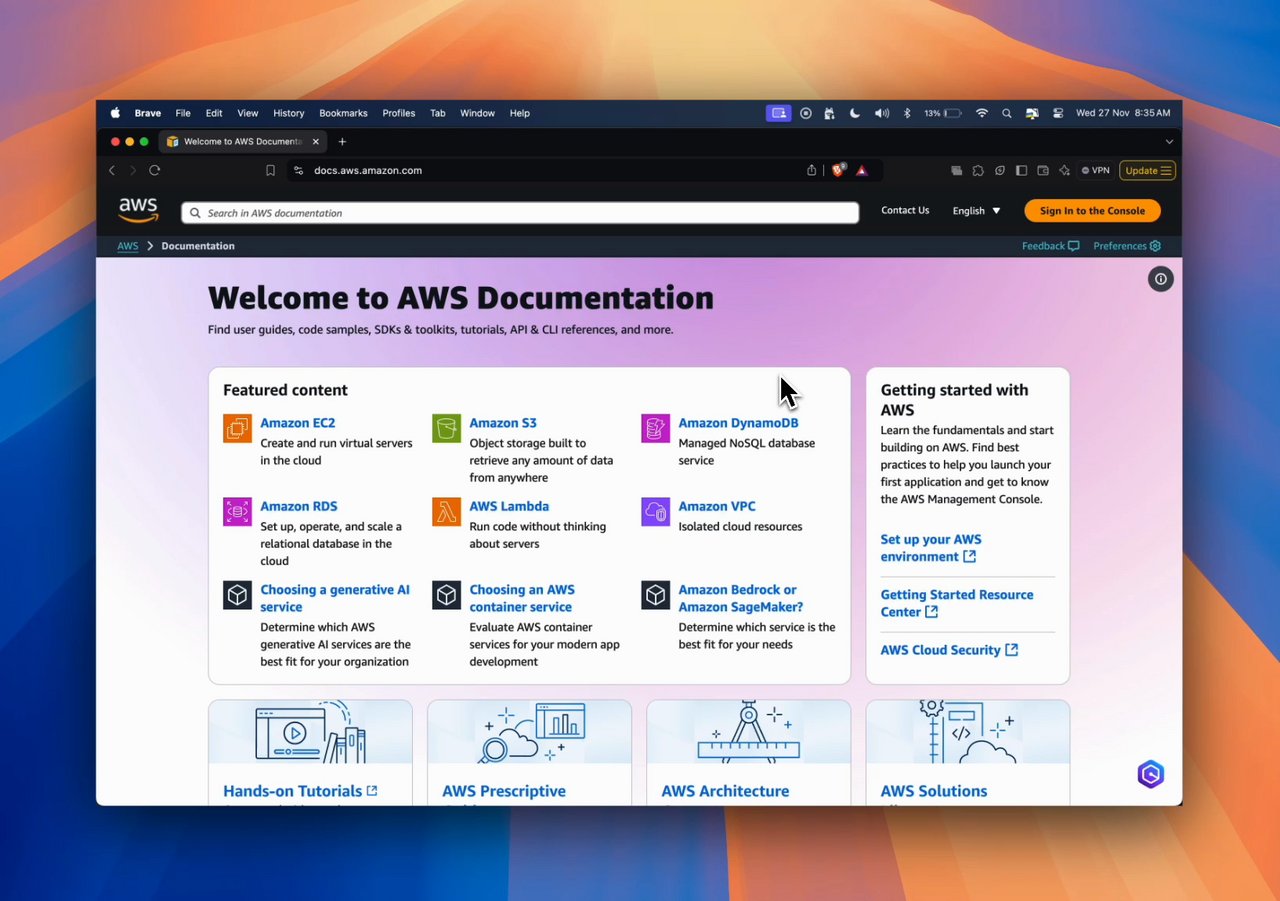This screenshot has width=1280, height=901.
Task: Click the reload page icon
Action: click(x=154, y=170)
